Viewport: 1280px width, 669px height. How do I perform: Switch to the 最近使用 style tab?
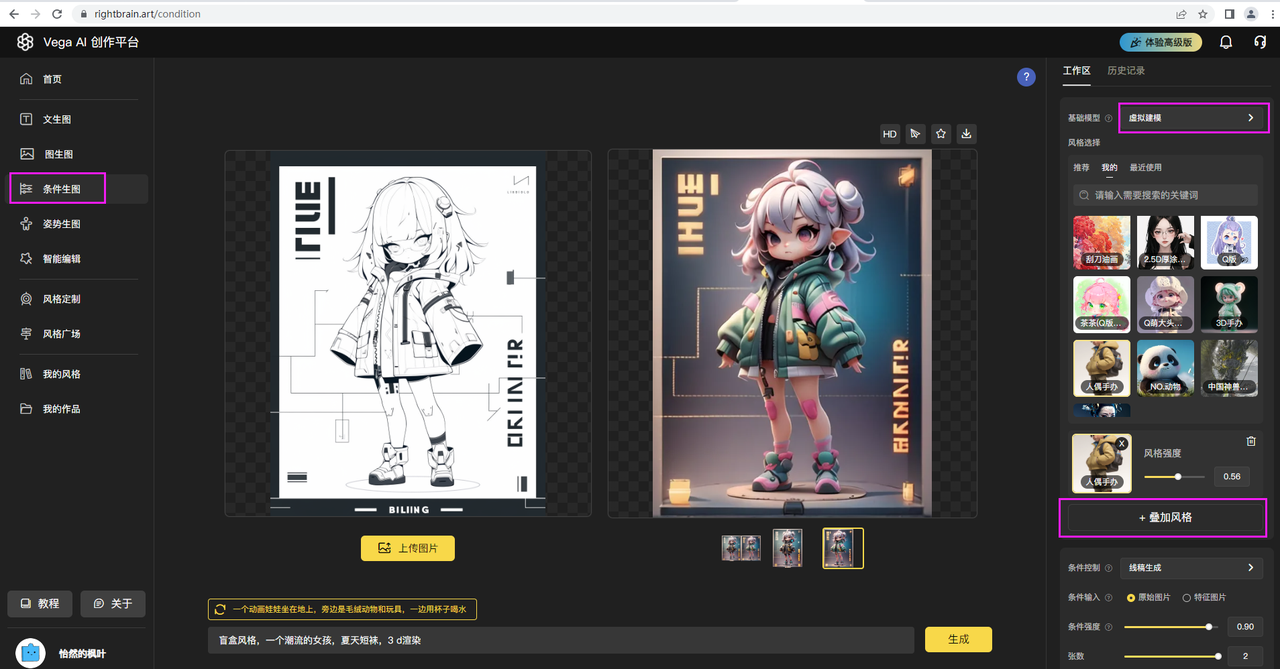click(x=1146, y=167)
